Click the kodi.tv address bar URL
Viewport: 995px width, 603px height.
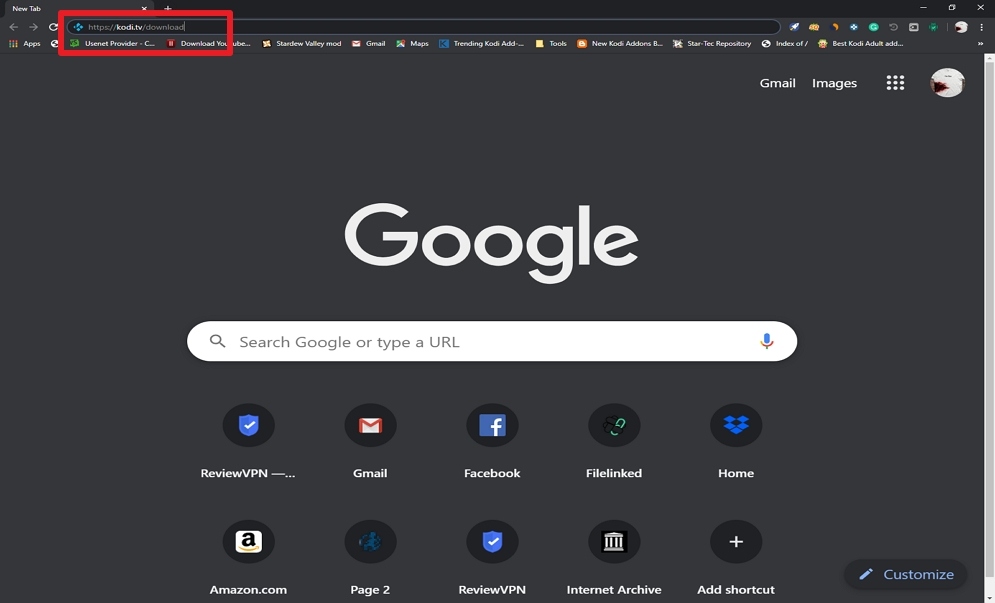click(136, 27)
